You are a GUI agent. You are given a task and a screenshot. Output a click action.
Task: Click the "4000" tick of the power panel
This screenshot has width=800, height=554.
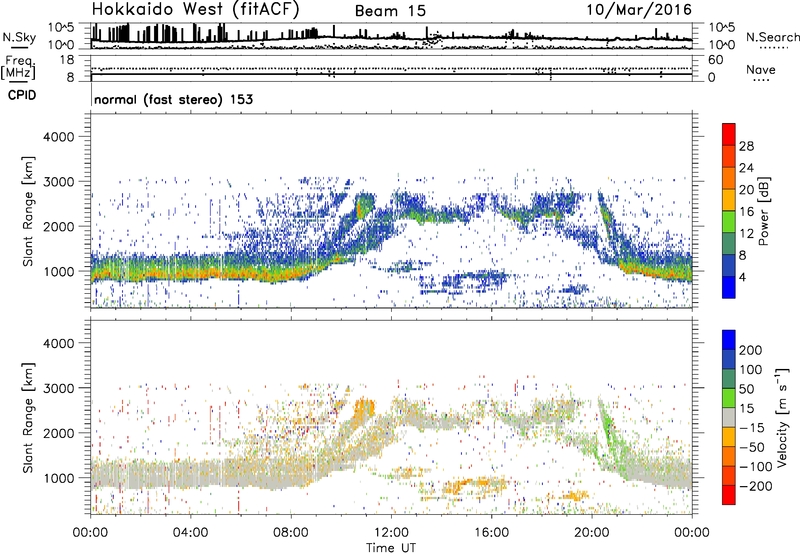(59, 137)
